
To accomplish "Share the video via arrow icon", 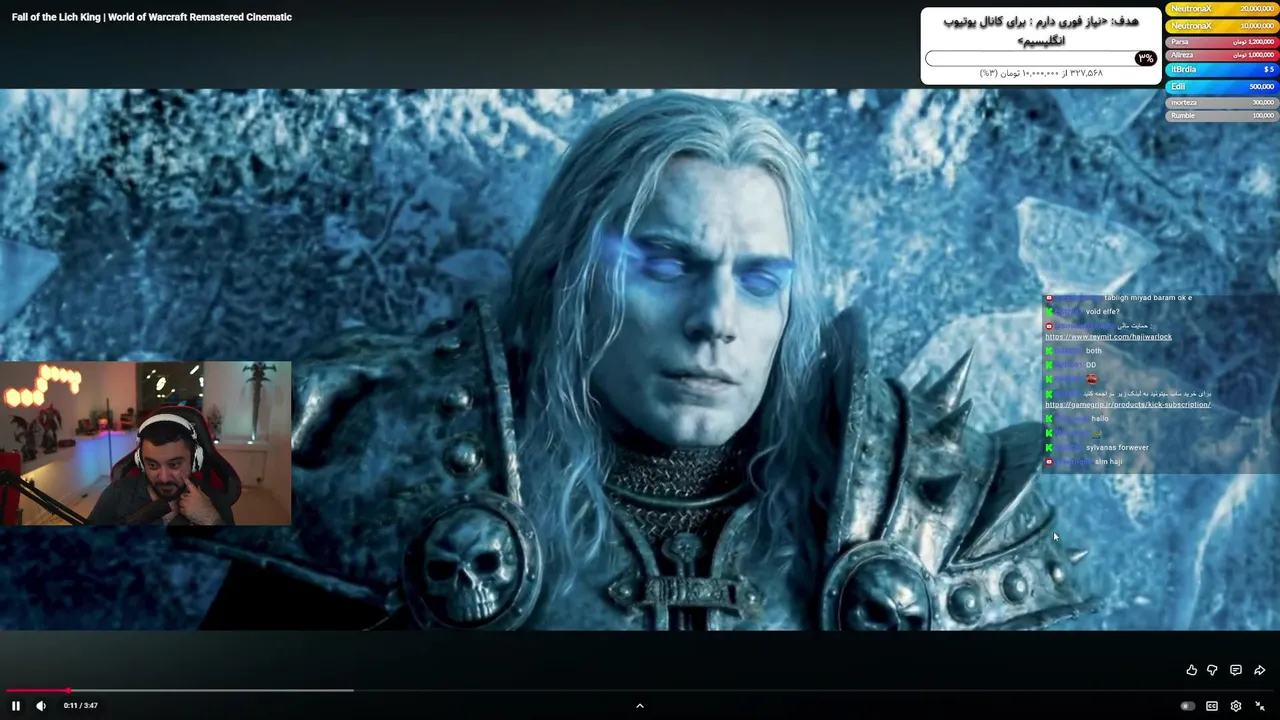I will (1260, 670).
